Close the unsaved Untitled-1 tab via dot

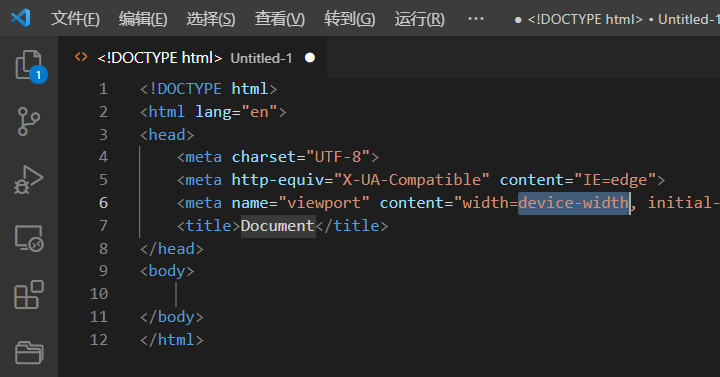click(x=310, y=58)
